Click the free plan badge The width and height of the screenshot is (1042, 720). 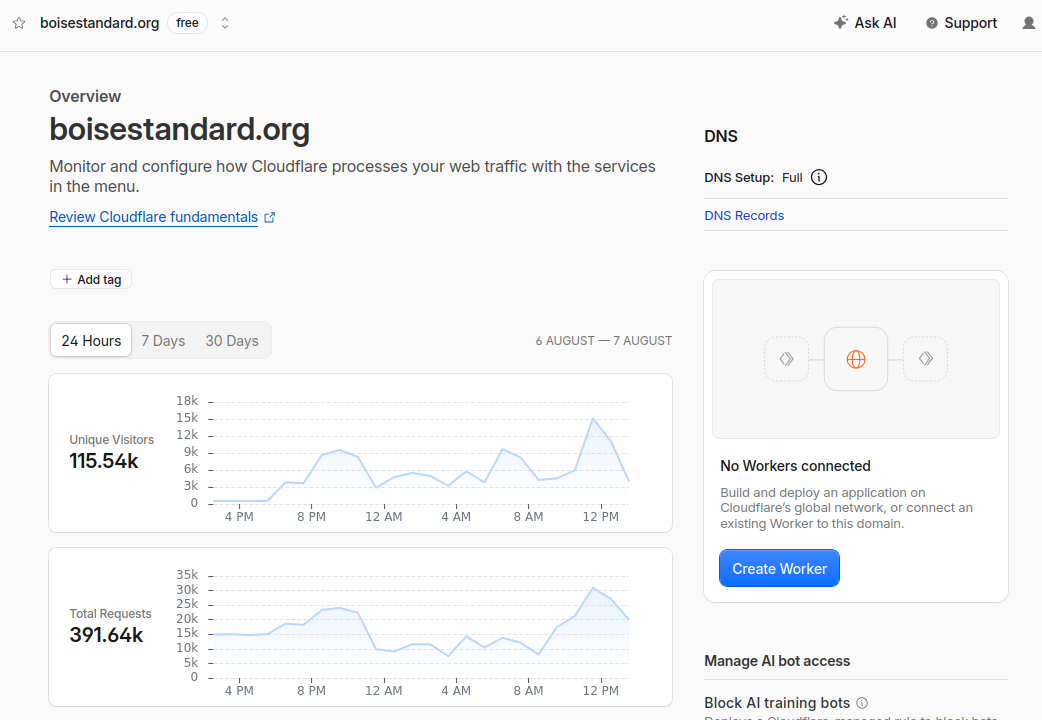187,23
